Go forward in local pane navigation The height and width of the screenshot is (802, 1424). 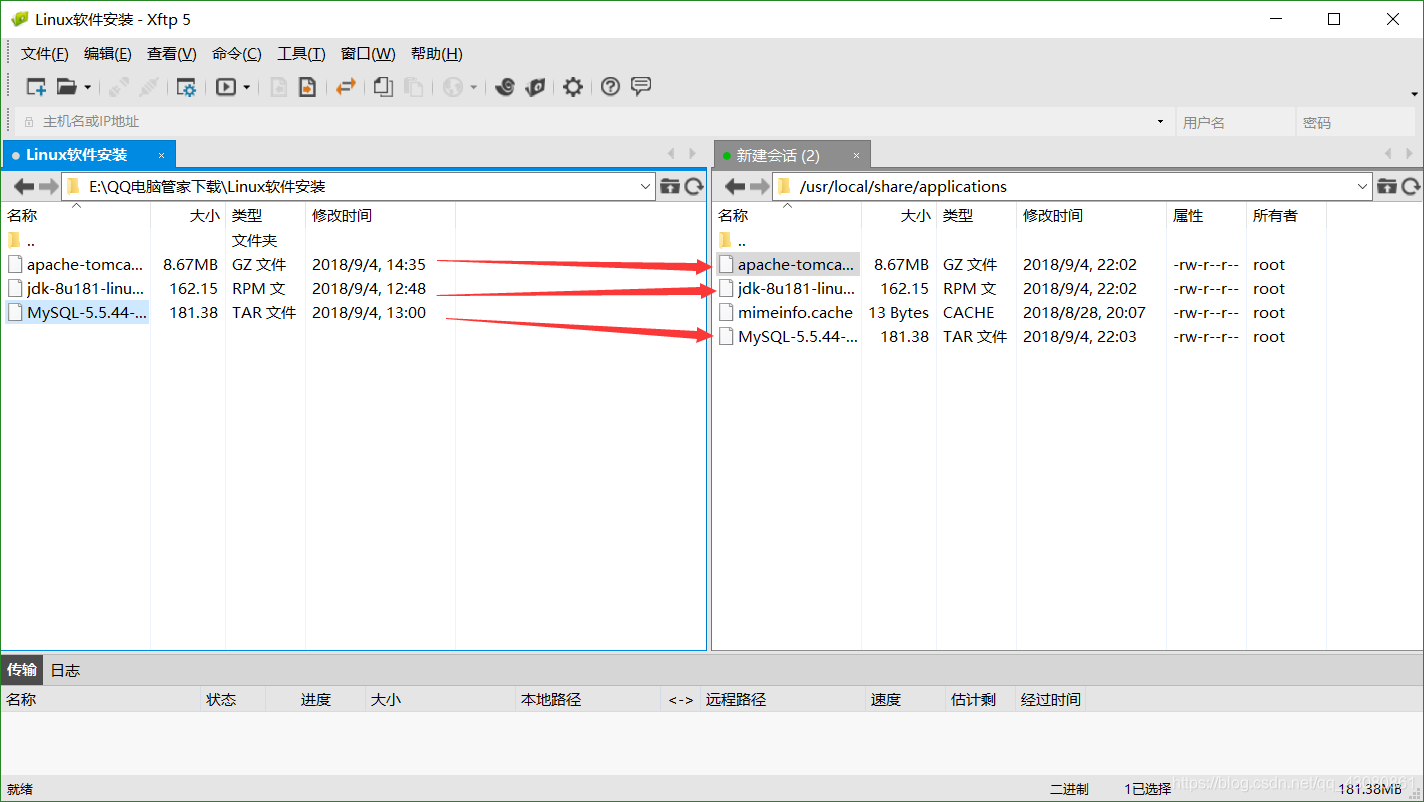(x=48, y=187)
